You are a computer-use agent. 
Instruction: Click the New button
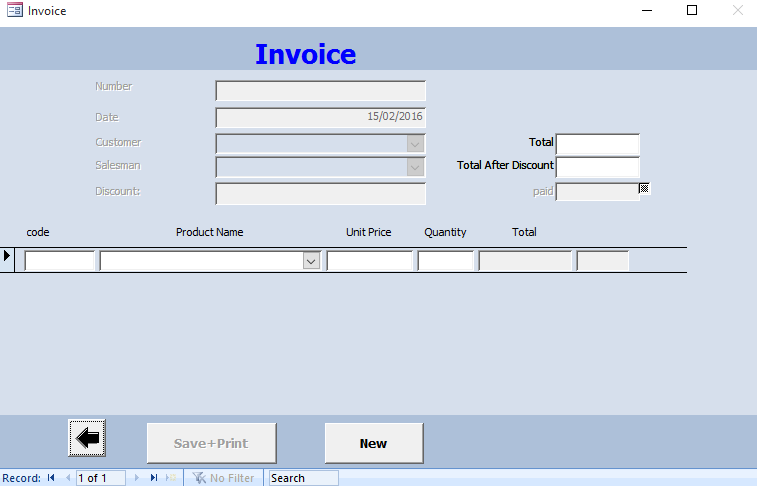coord(374,443)
